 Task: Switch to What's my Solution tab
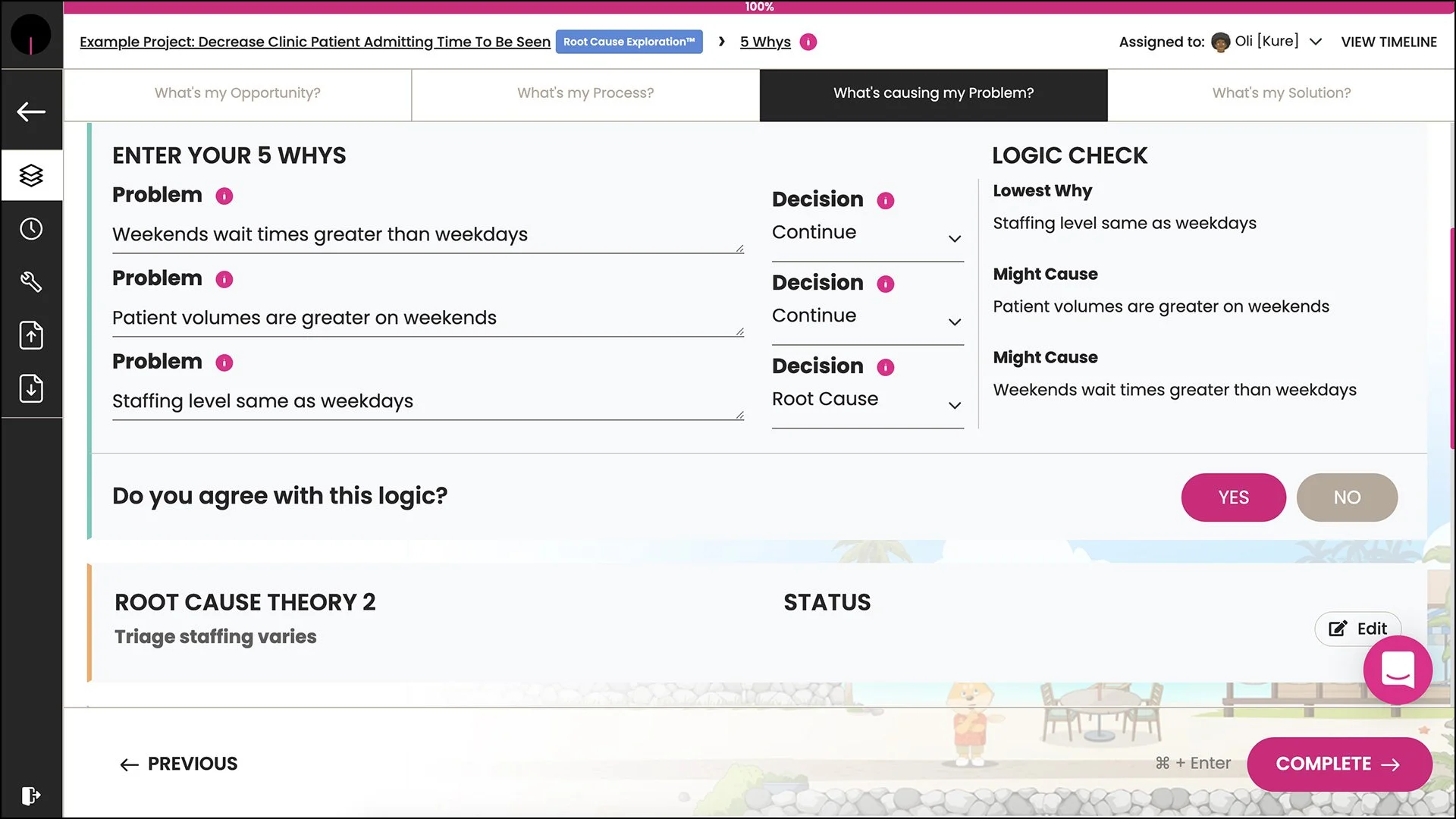coord(1281,93)
